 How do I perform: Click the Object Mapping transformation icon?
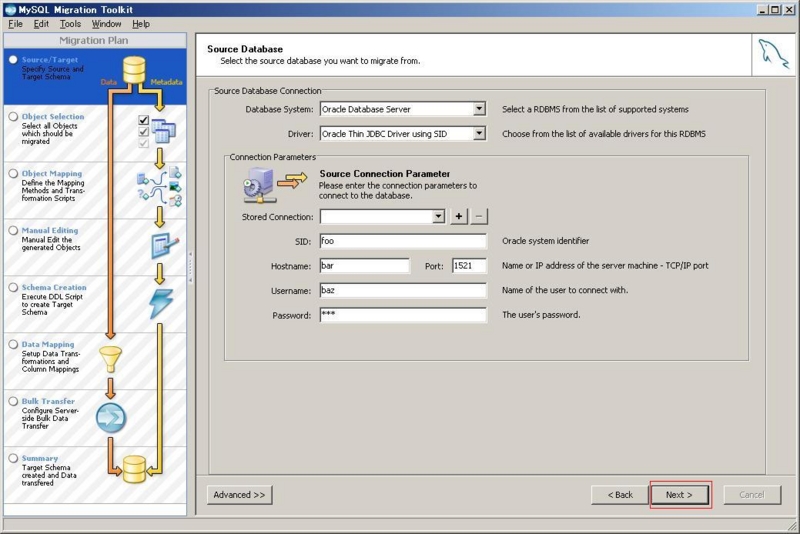click(x=159, y=187)
